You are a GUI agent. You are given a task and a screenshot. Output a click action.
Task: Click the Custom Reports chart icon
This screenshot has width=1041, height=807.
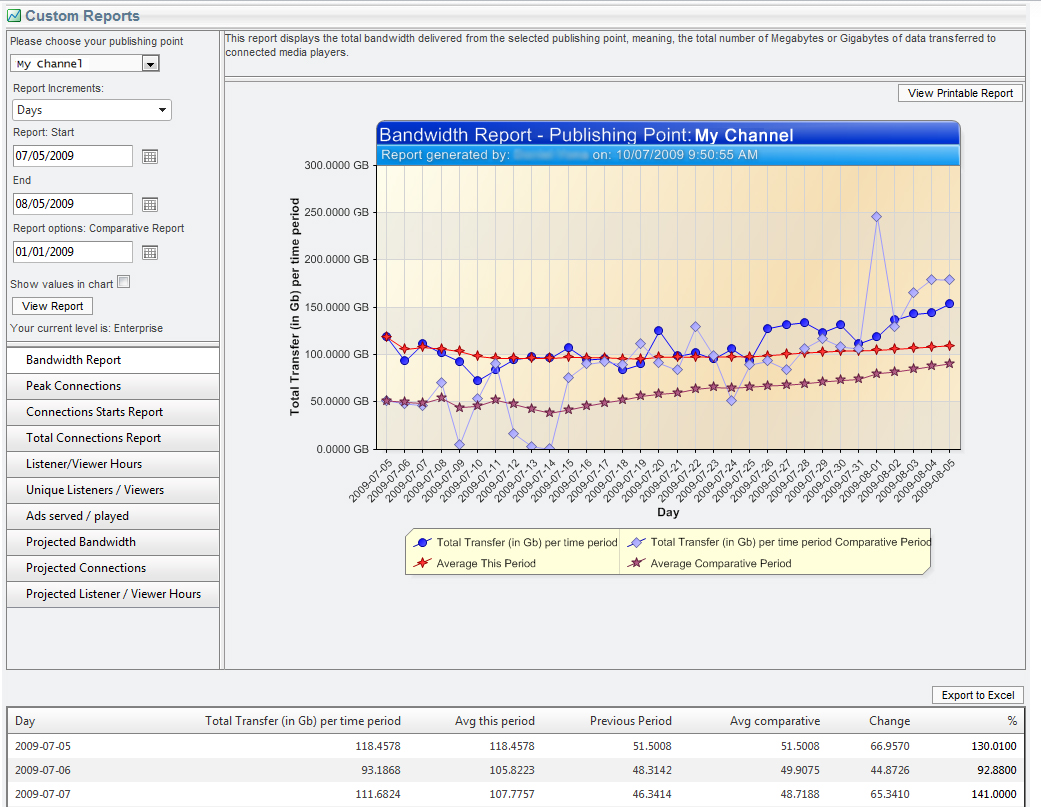(x=14, y=16)
